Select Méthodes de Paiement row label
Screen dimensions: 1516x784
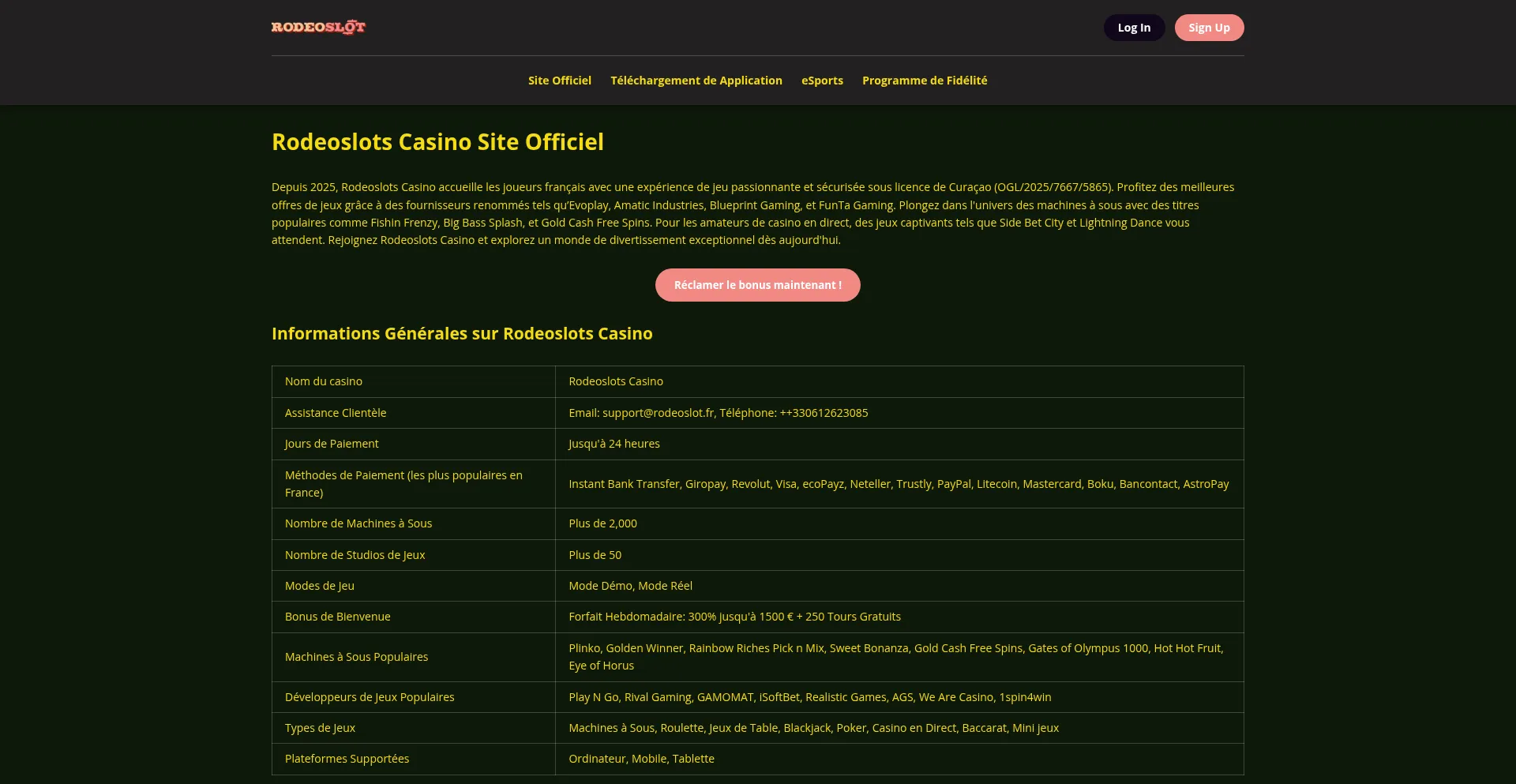[x=414, y=484]
